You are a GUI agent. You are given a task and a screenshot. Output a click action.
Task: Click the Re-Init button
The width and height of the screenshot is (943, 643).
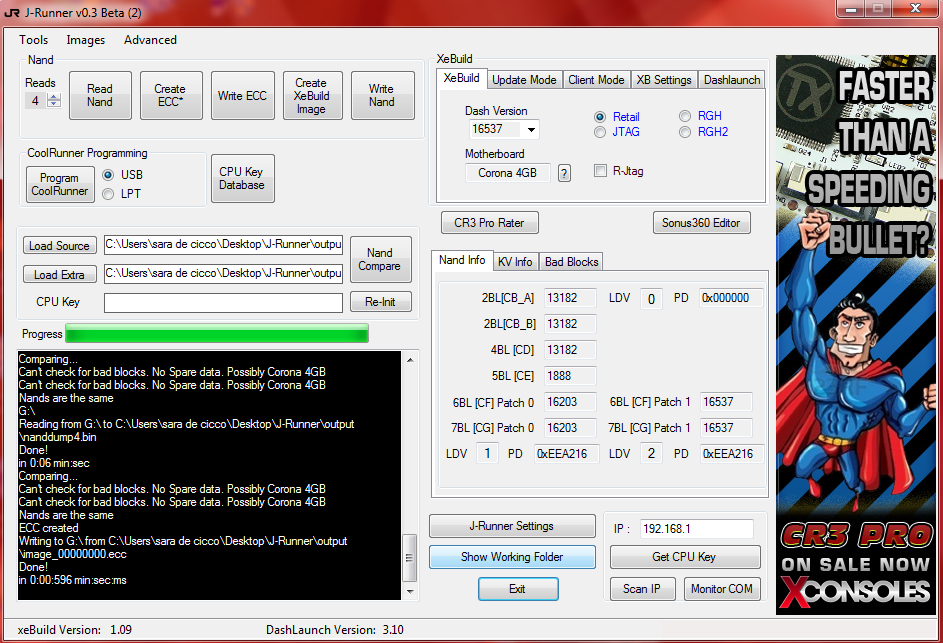(380, 302)
